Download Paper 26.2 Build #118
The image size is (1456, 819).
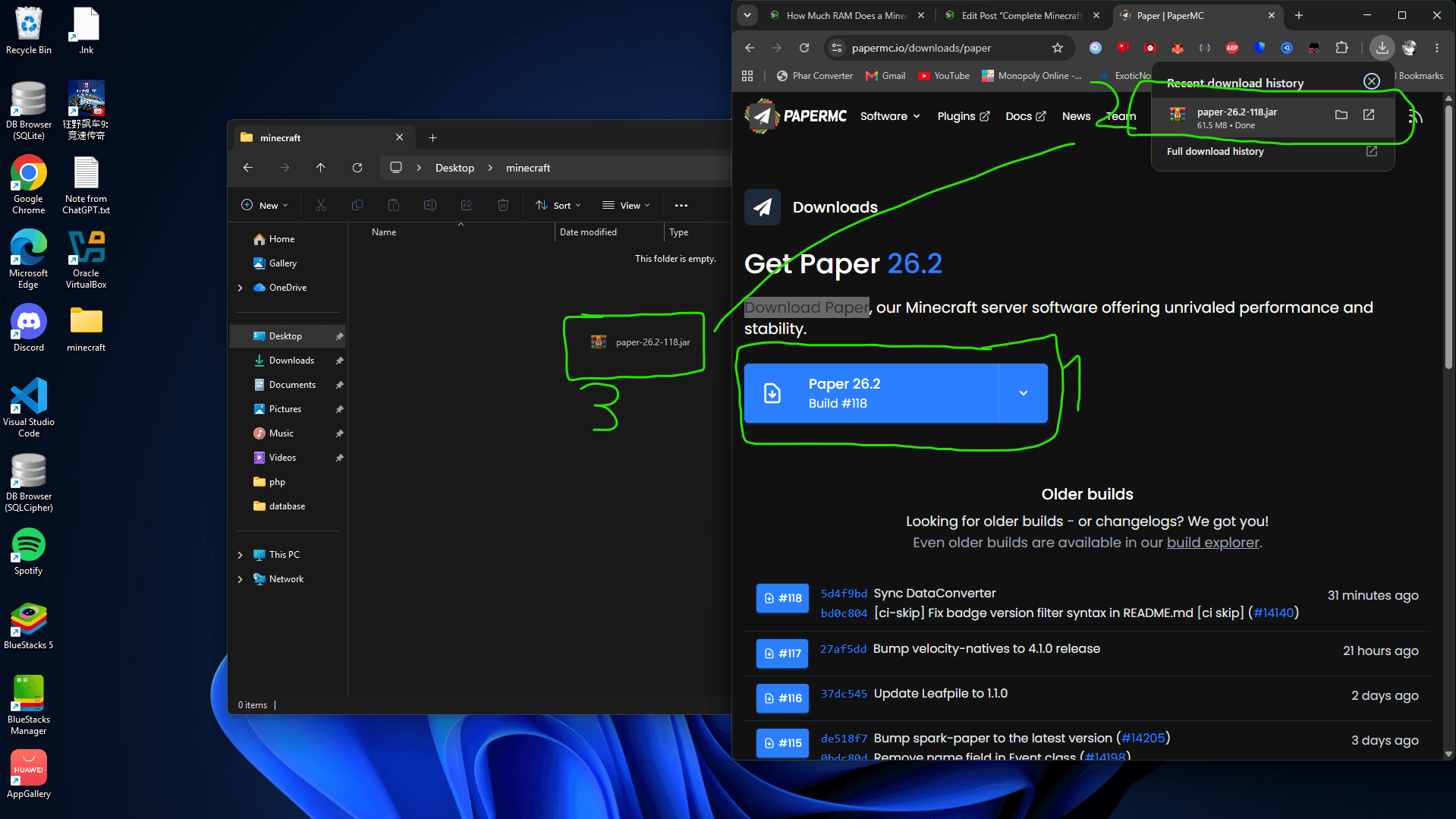tap(871, 393)
